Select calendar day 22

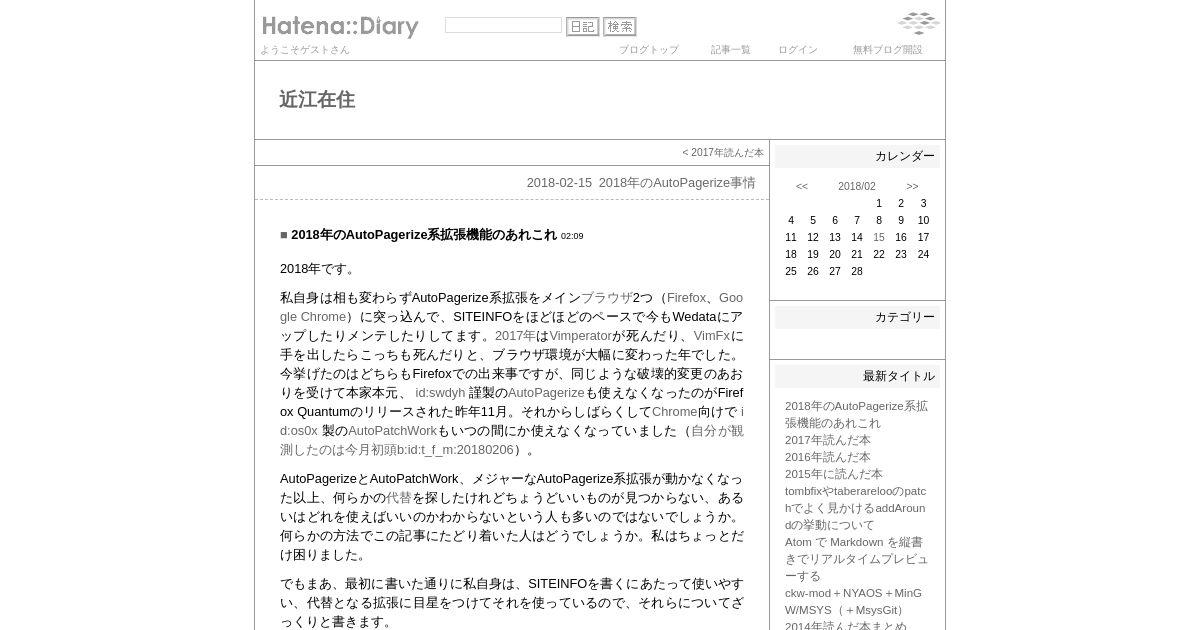[x=879, y=254]
